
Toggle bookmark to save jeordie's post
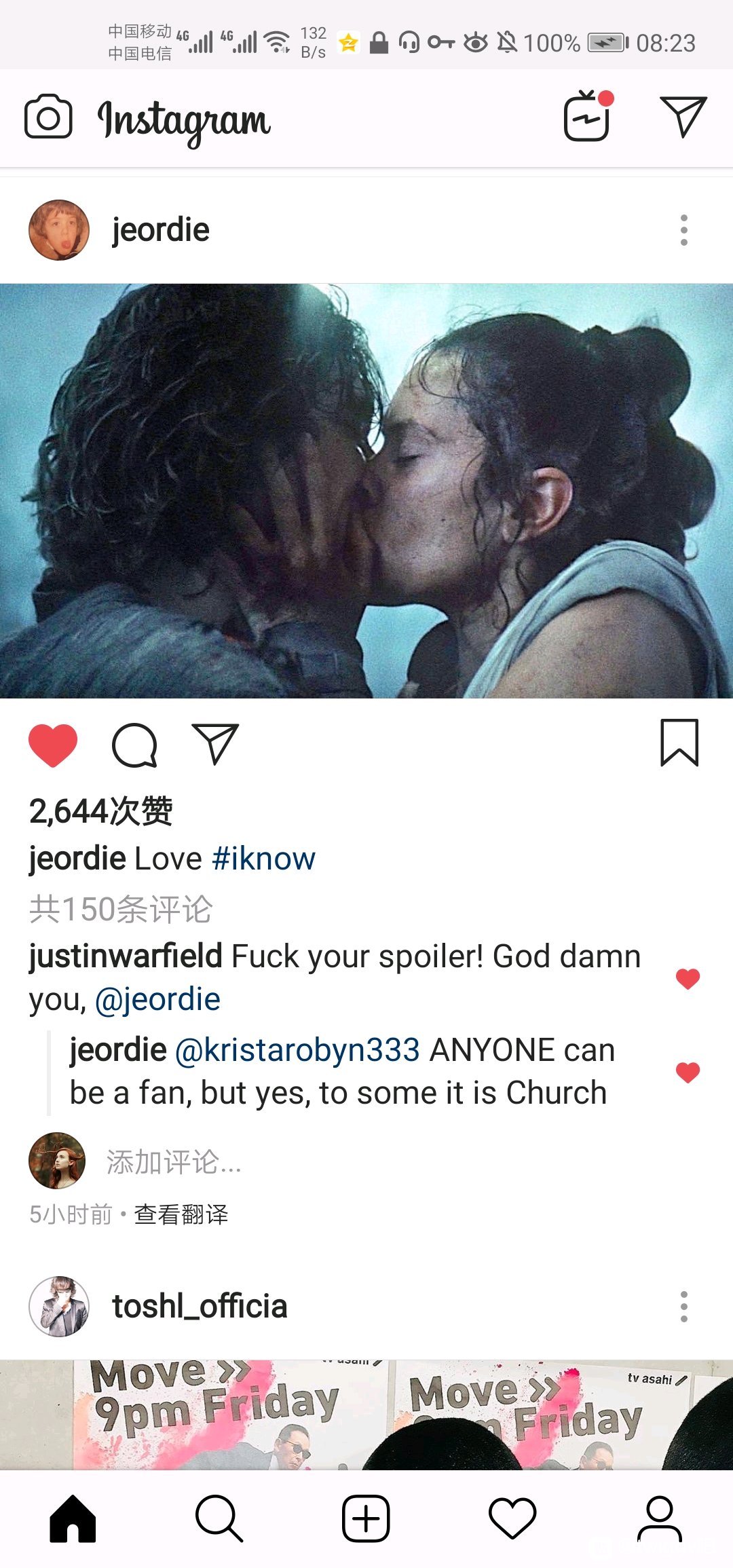coord(679,743)
